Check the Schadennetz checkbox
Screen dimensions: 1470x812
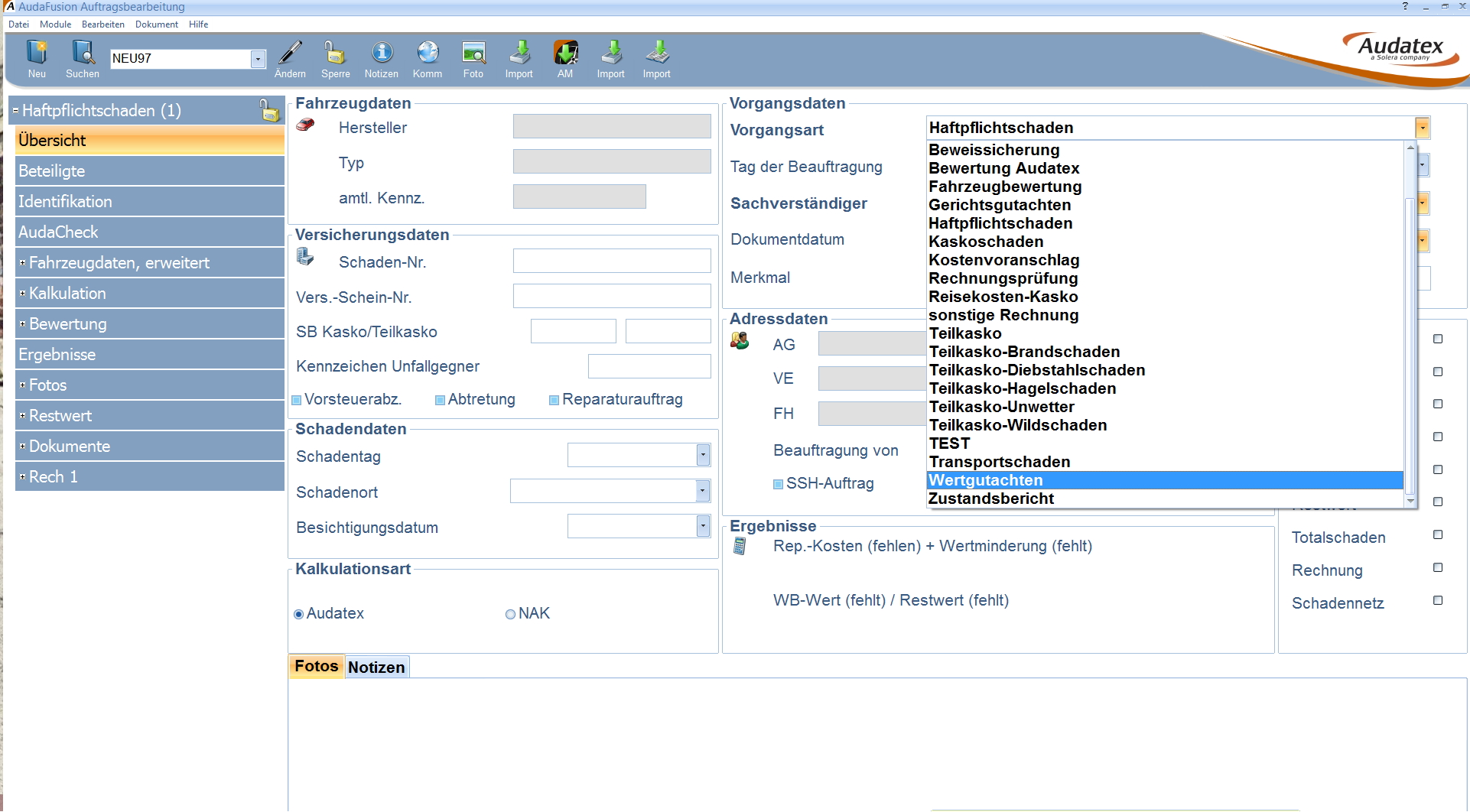[x=1438, y=600]
